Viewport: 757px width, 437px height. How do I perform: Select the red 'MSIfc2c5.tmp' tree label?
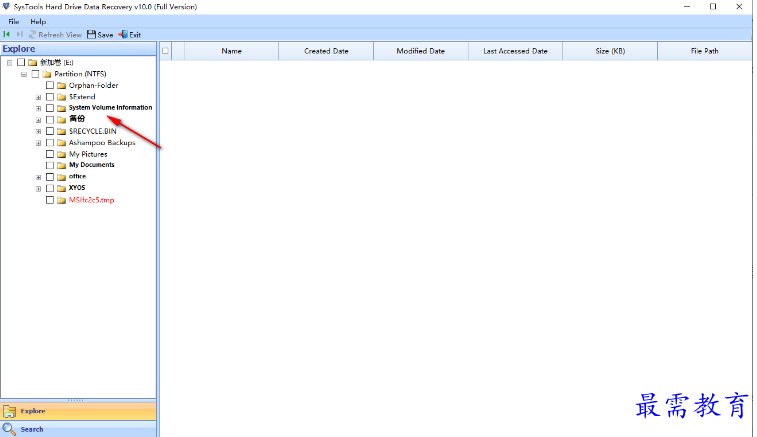point(92,200)
